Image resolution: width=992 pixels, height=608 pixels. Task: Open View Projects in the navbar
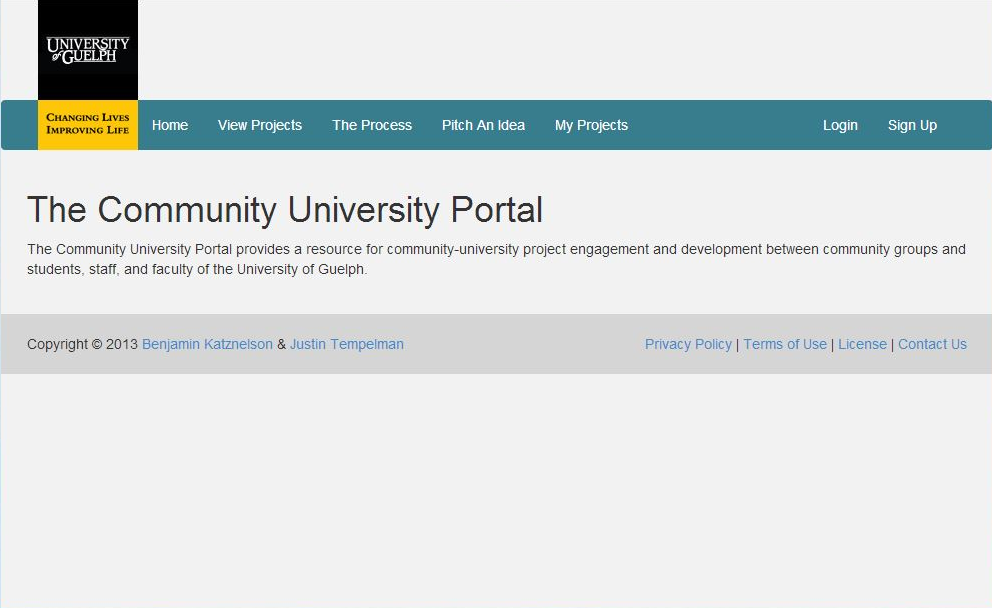coord(260,125)
